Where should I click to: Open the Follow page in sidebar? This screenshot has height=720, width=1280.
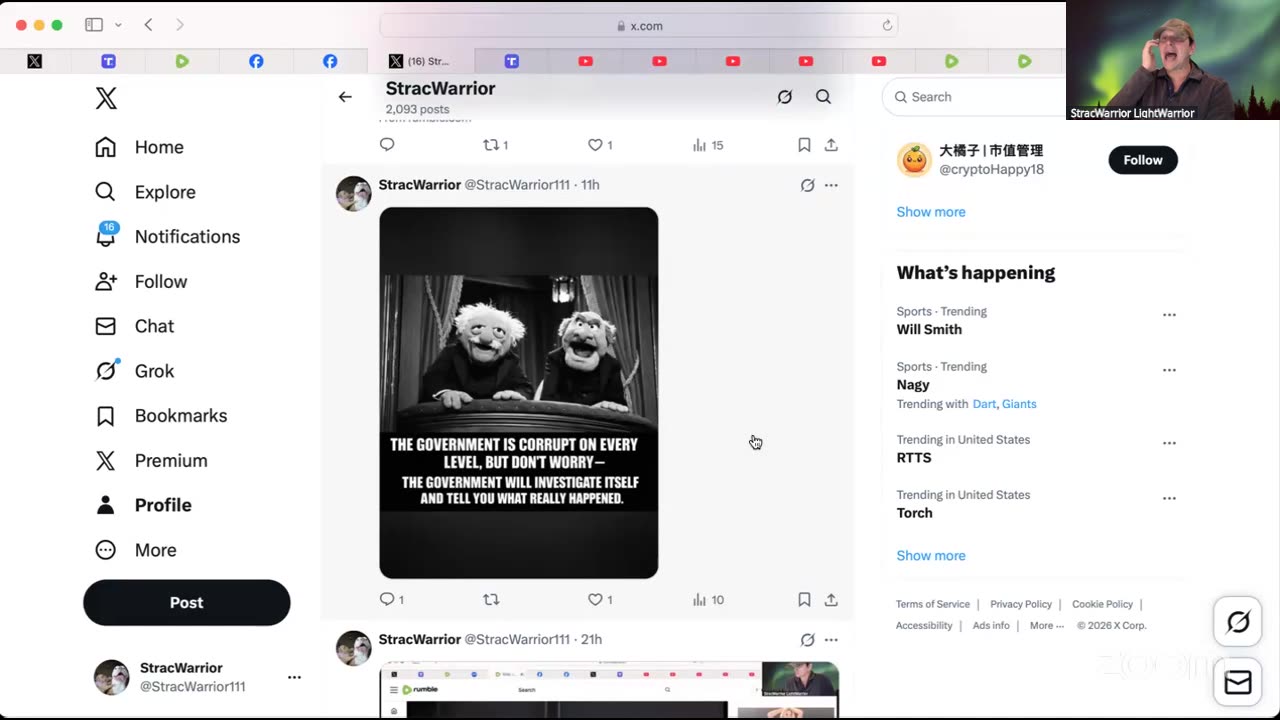click(141, 281)
